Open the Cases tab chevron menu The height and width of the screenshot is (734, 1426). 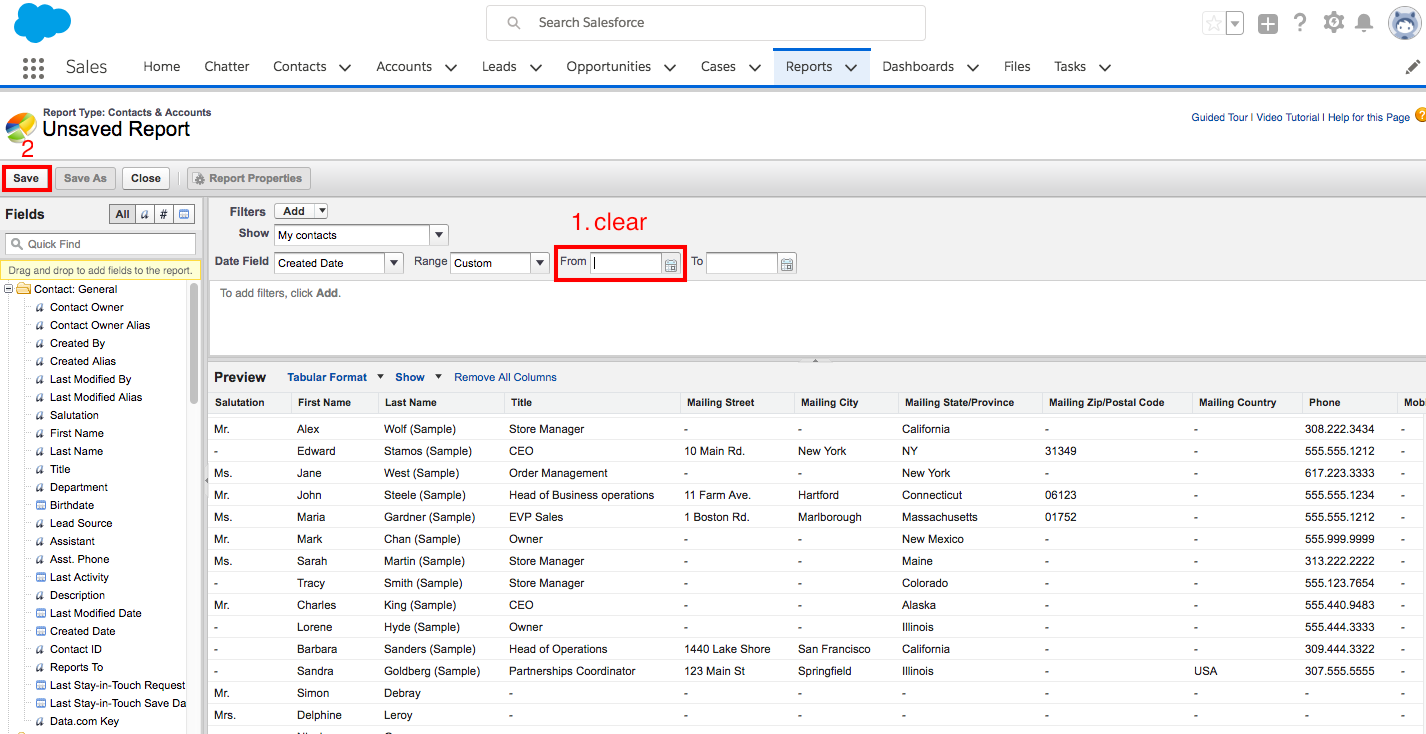point(755,68)
